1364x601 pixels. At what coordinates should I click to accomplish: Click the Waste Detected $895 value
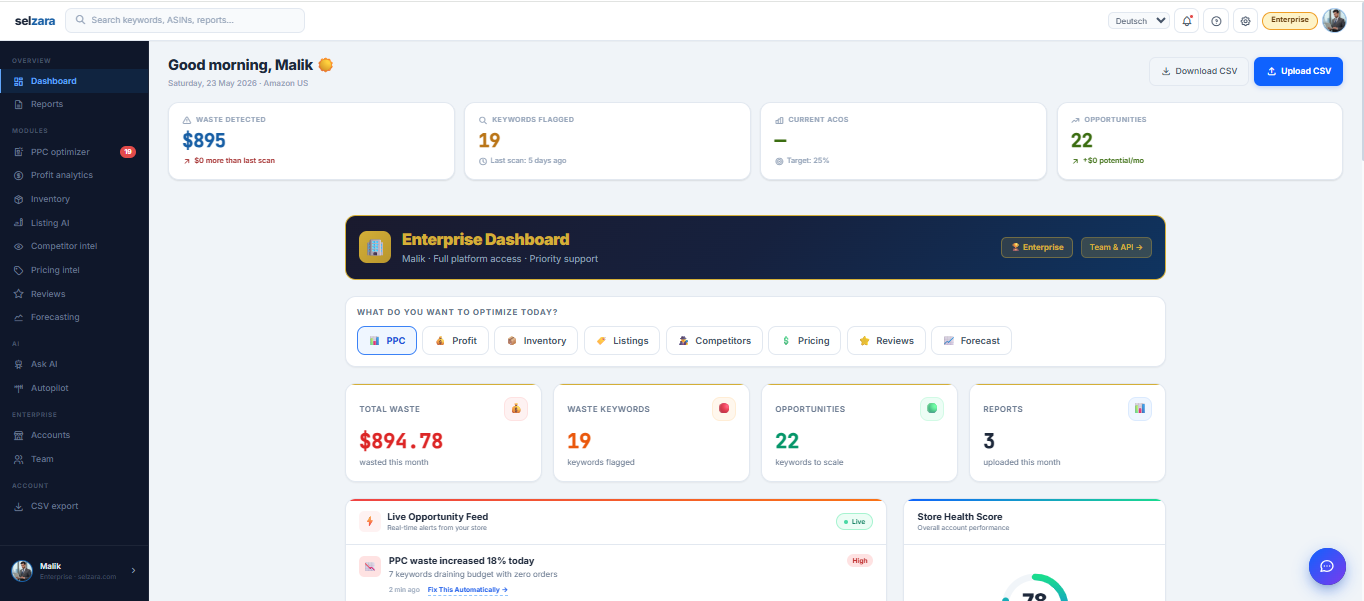204,141
